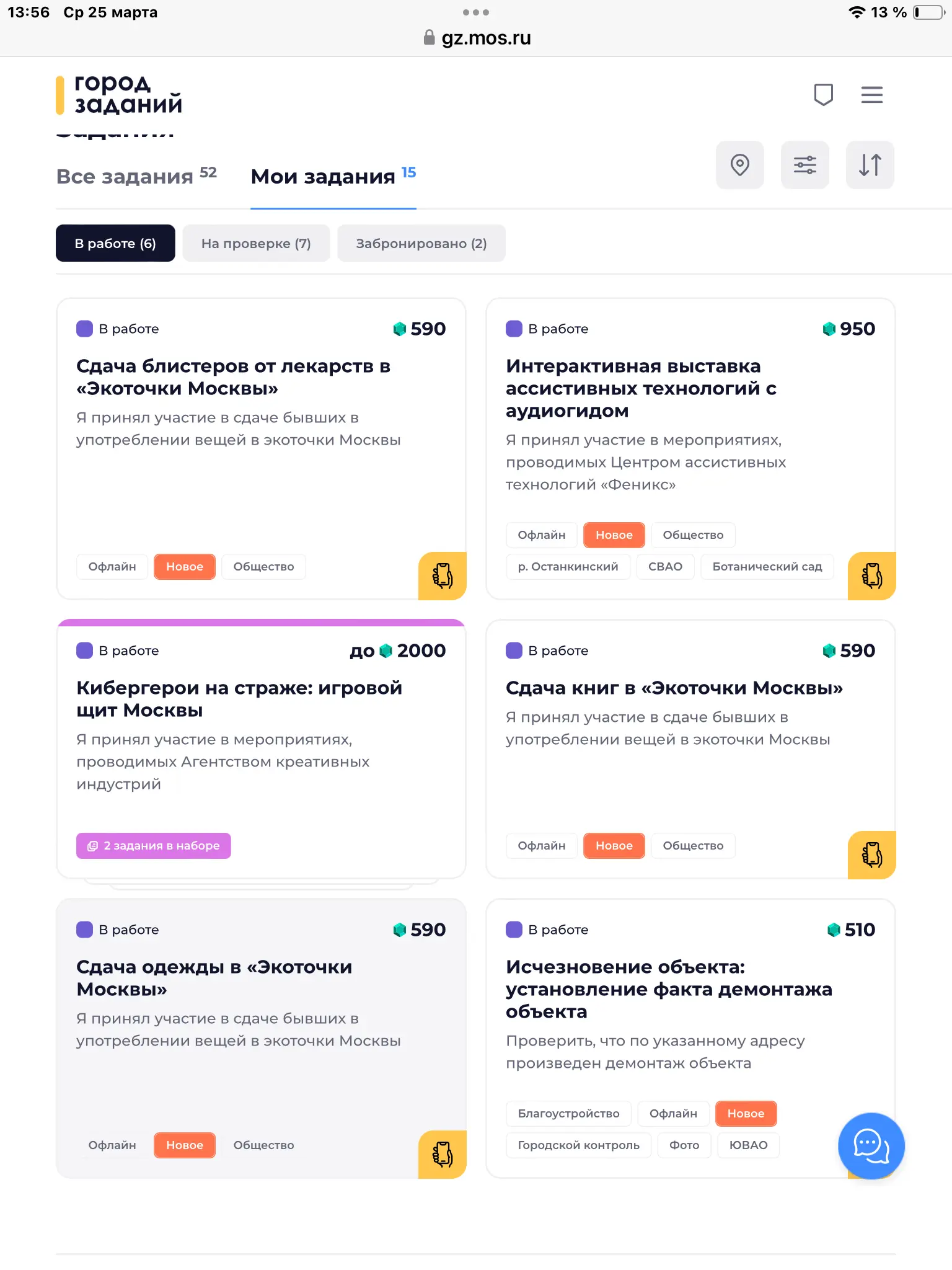
Task: Open the filters sliders icon
Action: click(x=804, y=165)
